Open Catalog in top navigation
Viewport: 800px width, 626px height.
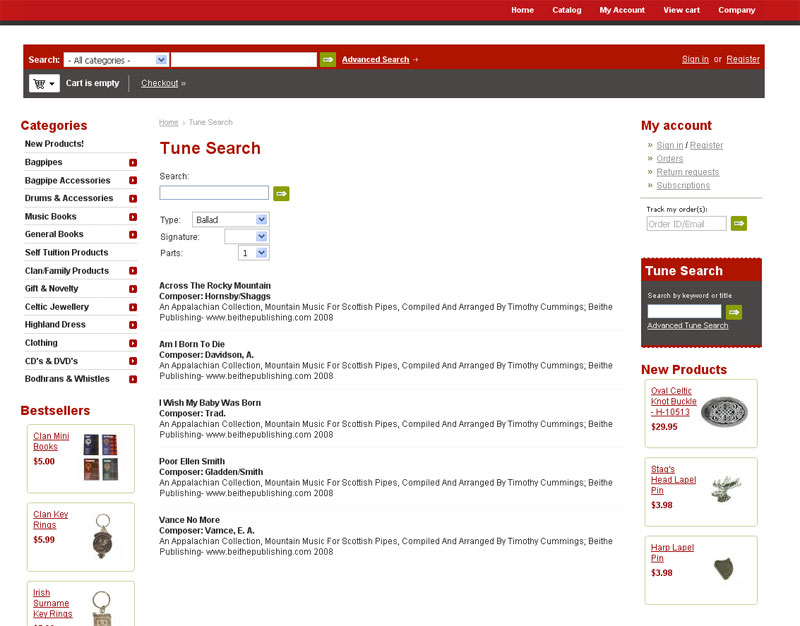pos(566,10)
